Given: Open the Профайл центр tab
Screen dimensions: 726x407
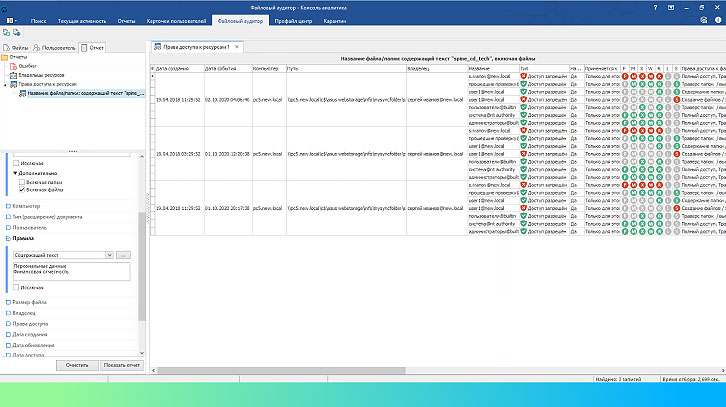Looking at the screenshot, I should 293,21.
